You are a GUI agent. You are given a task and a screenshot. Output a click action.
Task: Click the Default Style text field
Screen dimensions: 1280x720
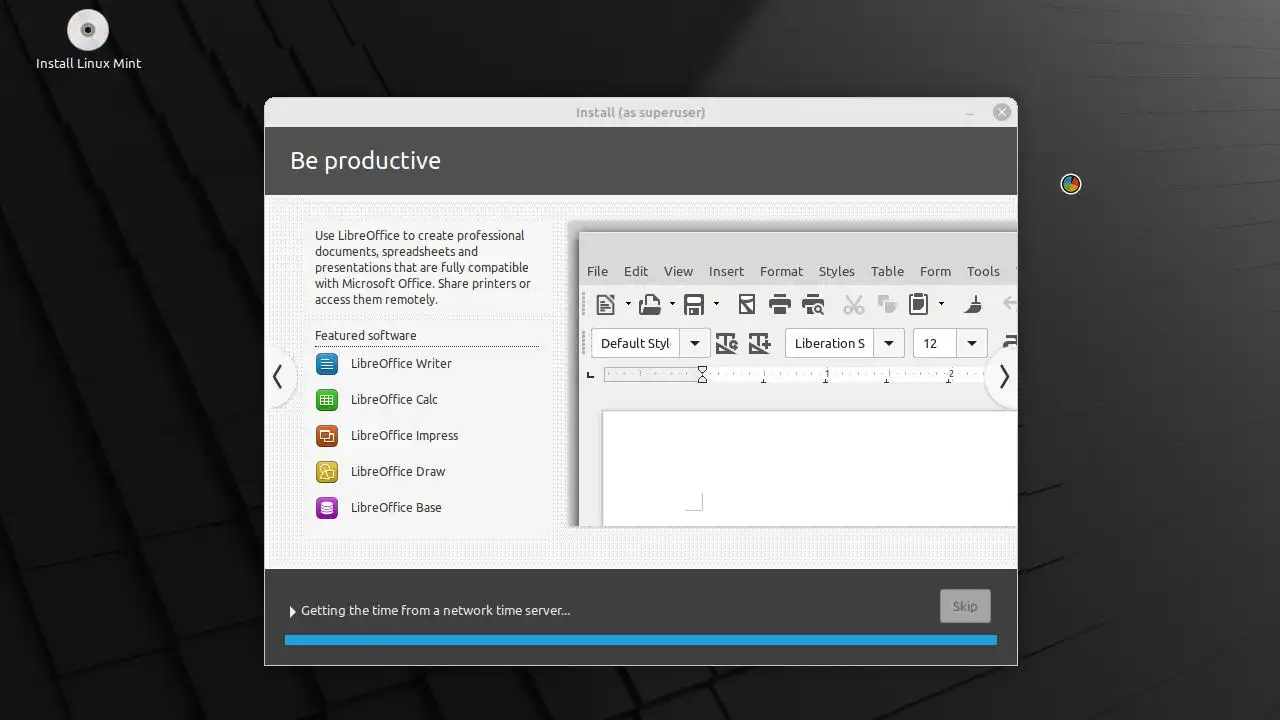coord(636,343)
